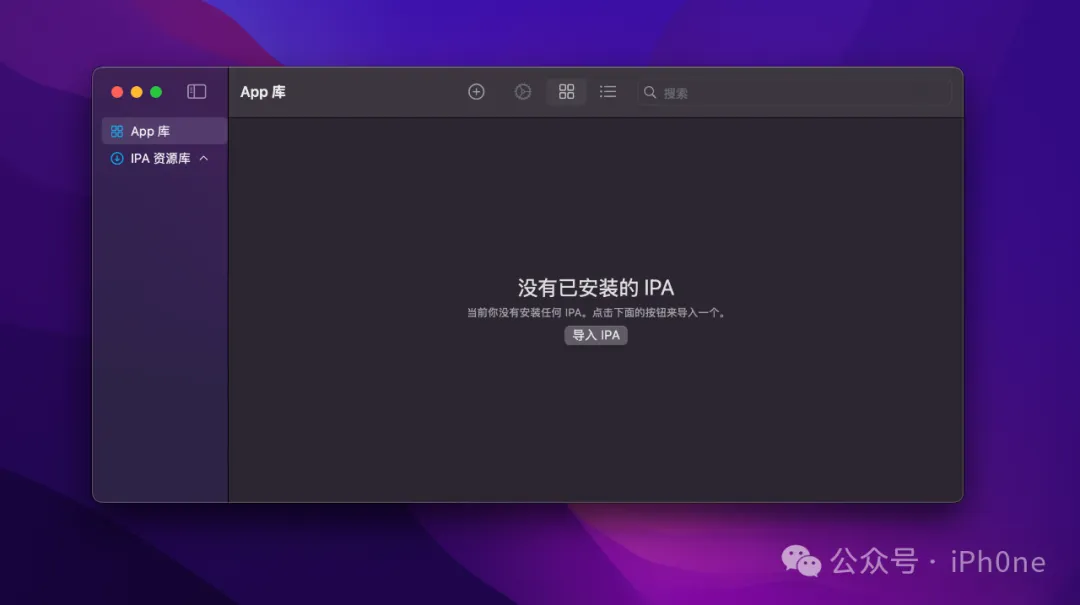Toggle the sidebar visibility icon
Image resolution: width=1080 pixels, height=605 pixels.
click(x=196, y=92)
